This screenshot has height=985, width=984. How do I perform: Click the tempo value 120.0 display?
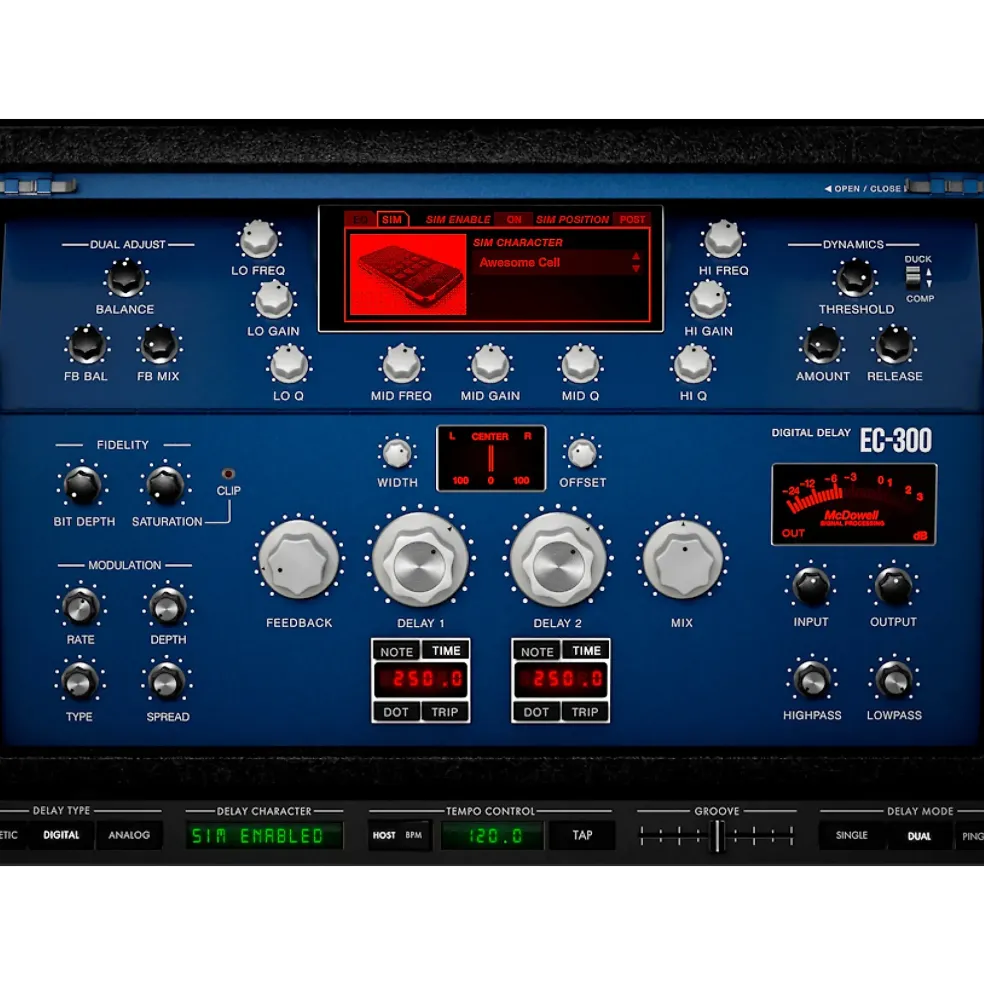coord(493,835)
